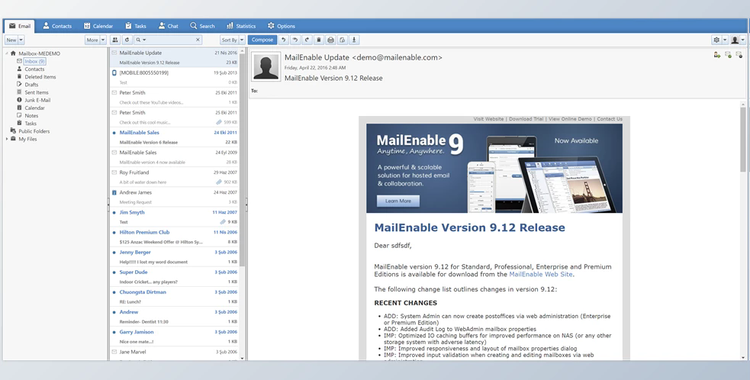The image size is (750, 380).
Task: Open the Junk E-Mail folder
Action: (37, 100)
